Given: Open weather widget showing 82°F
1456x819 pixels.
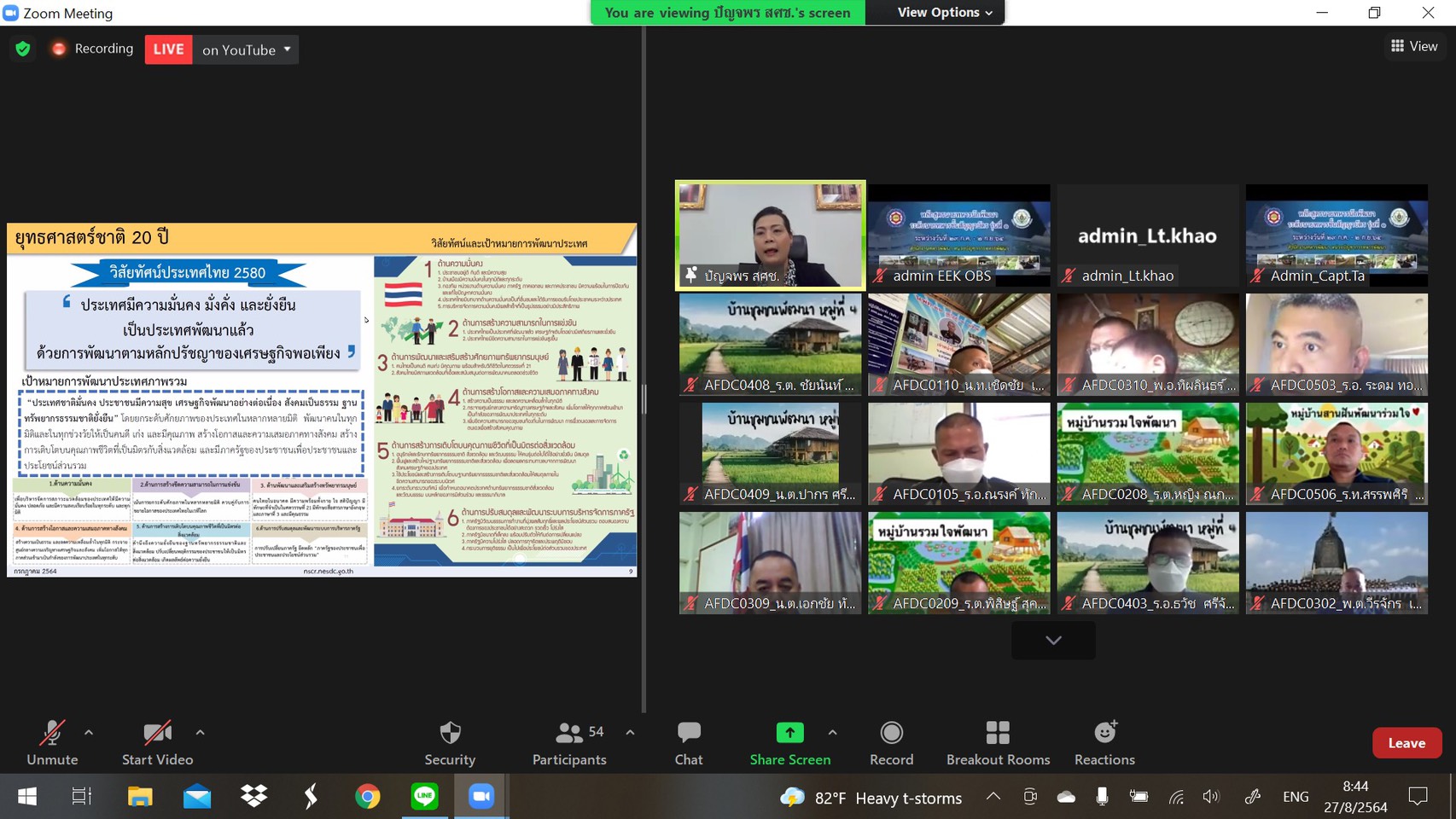Looking at the screenshot, I should pyautogui.click(x=871, y=798).
